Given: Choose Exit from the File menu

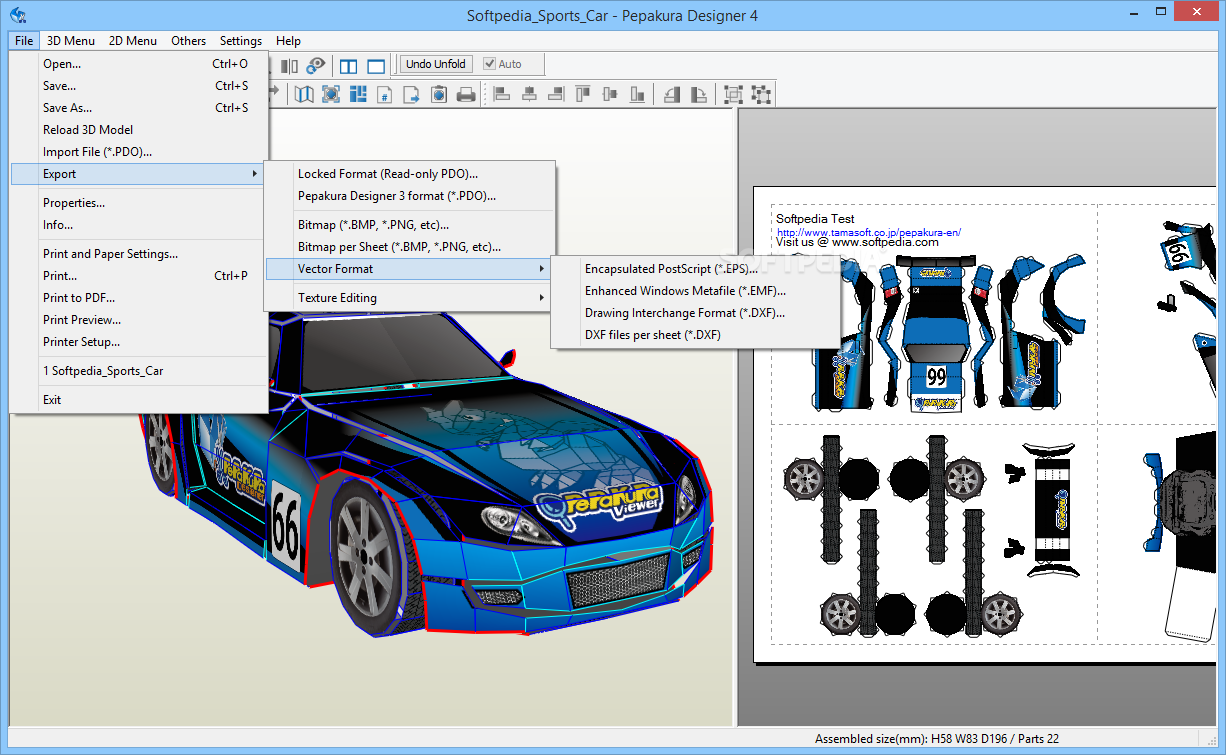Looking at the screenshot, I should point(139,400).
